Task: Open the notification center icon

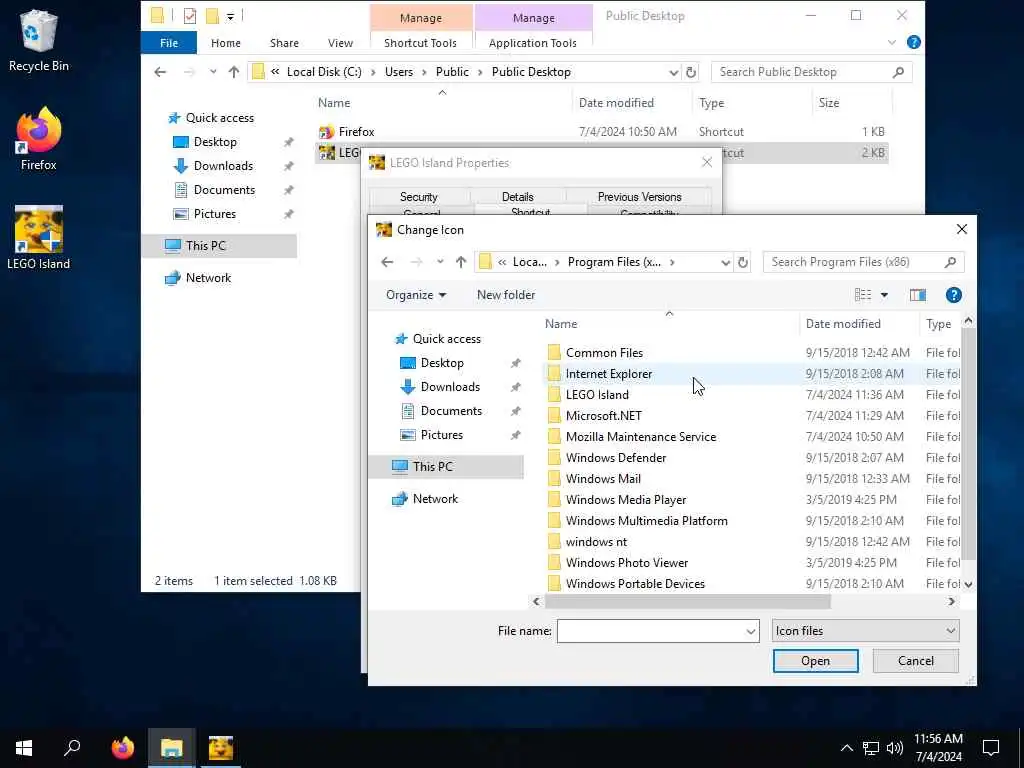Action: [x=991, y=748]
